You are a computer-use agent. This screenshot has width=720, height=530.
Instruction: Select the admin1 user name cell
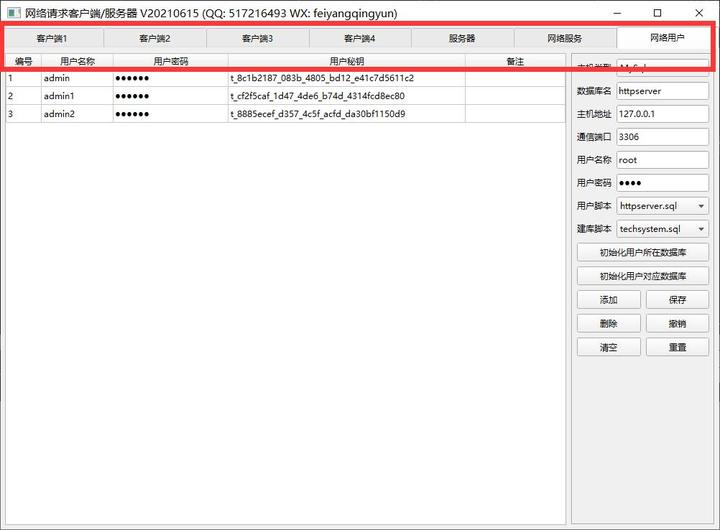click(77, 96)
